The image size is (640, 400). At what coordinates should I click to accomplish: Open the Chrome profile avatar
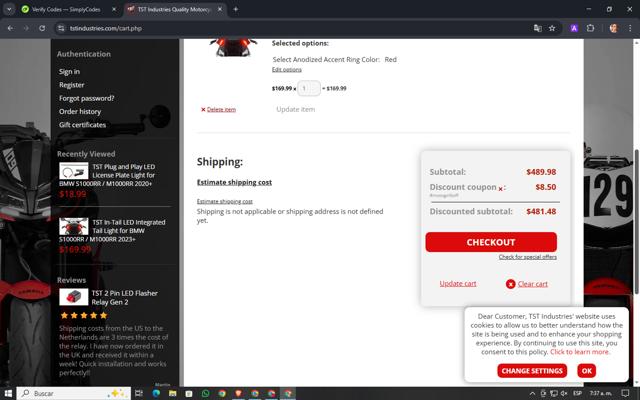point(613,28)
